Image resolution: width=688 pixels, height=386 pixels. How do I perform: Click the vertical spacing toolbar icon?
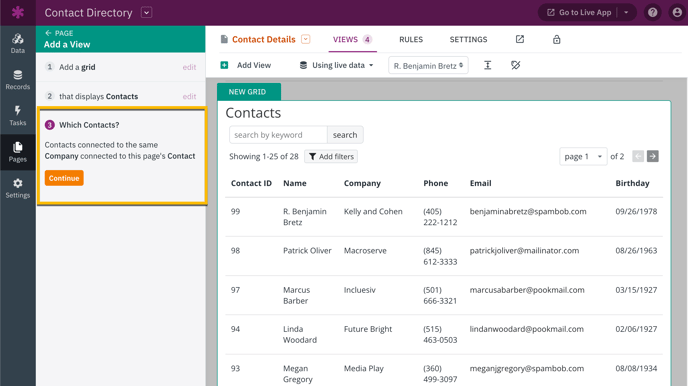point(487,65)
